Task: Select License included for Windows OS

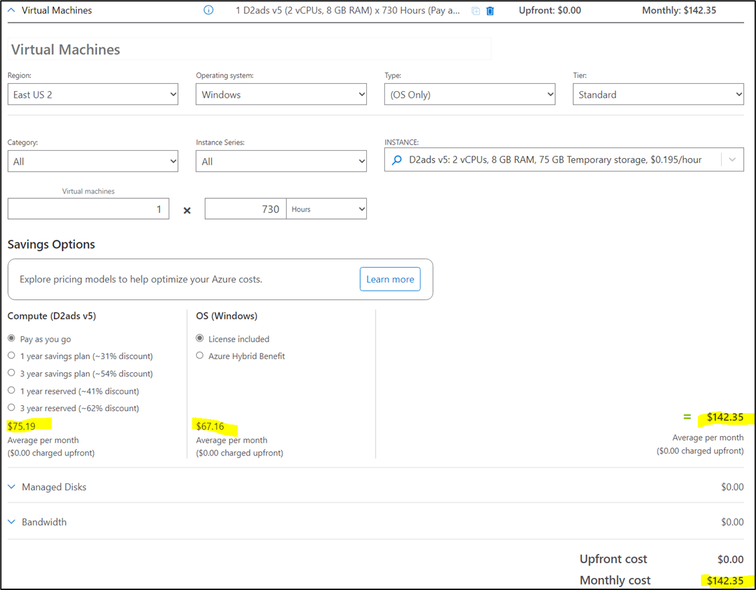Action: (x=200, y=338)
